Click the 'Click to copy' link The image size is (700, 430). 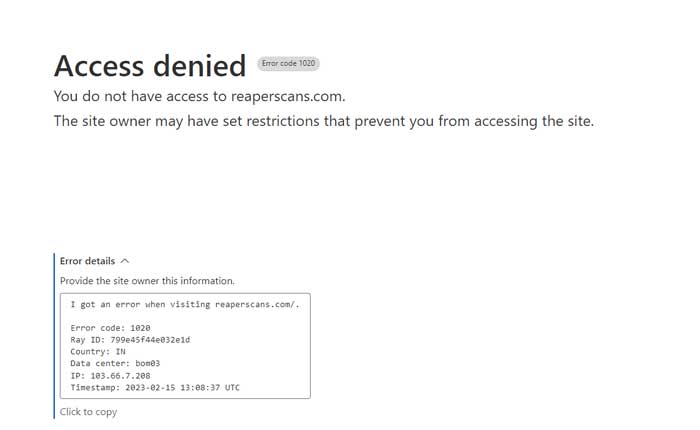pos(88,412)
